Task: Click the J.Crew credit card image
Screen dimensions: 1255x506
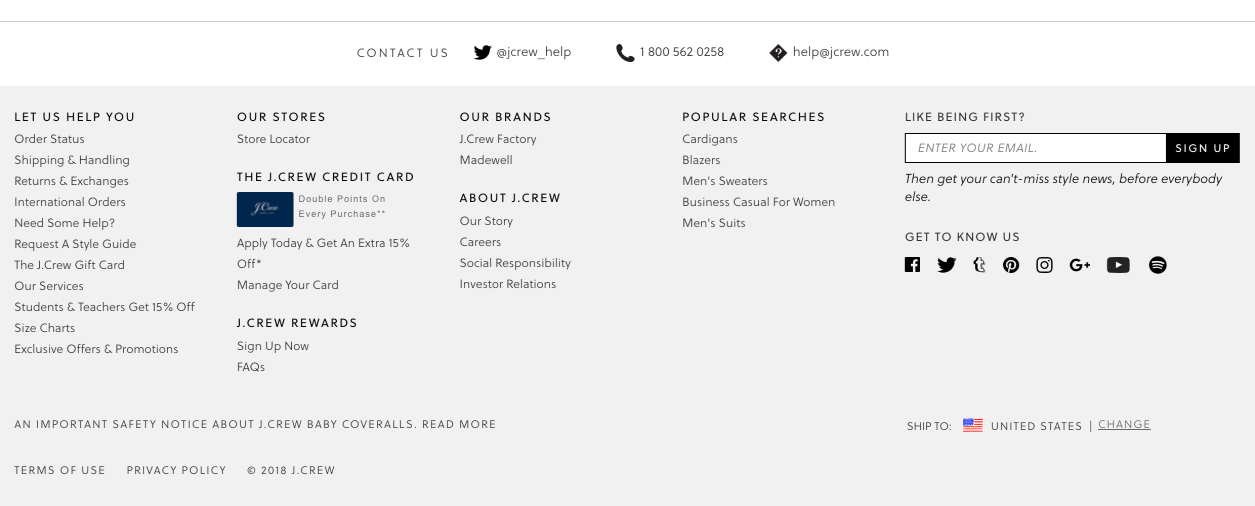Action: tap(265, 209)
